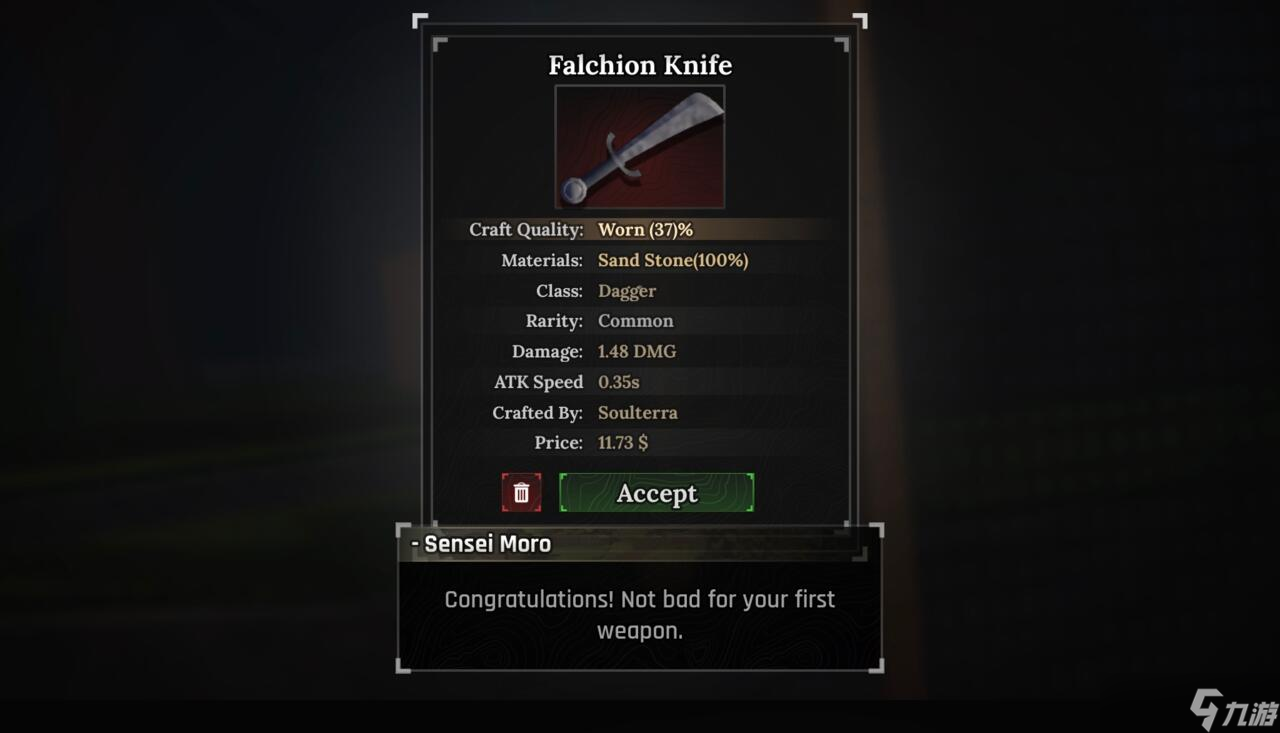The height and width of the screenshot is (733, 1280).
Task: Click the 1.48 DMG damage value
Action: pos(637,352)
